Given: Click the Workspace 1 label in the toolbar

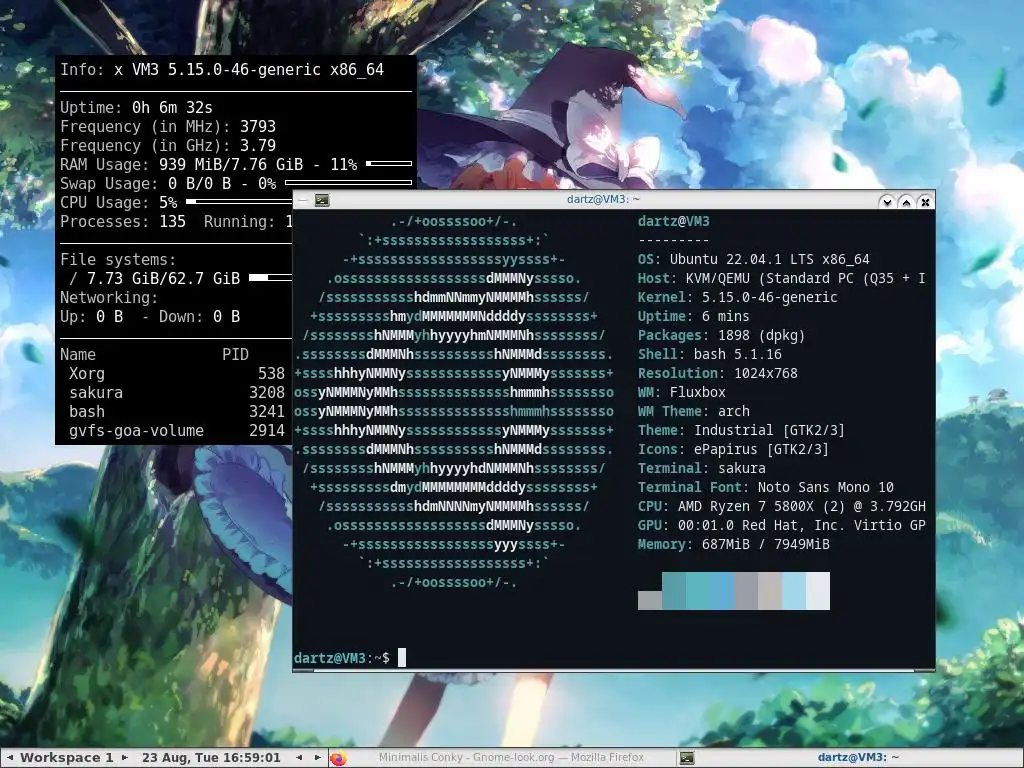Looking at the screenshot, I should 67,758.
